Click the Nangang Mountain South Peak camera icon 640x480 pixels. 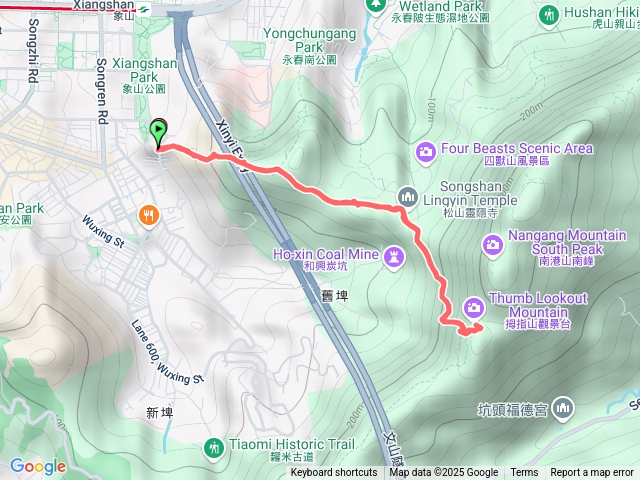(x=493, y=245)
